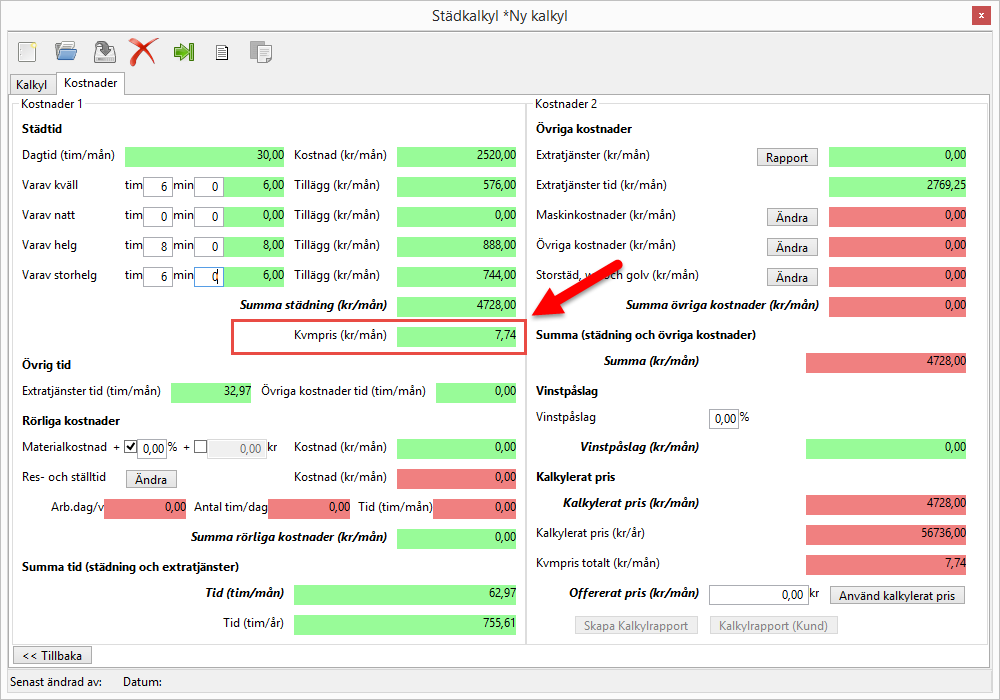Click the Vinstpåslag percent input field

(723, 418)
